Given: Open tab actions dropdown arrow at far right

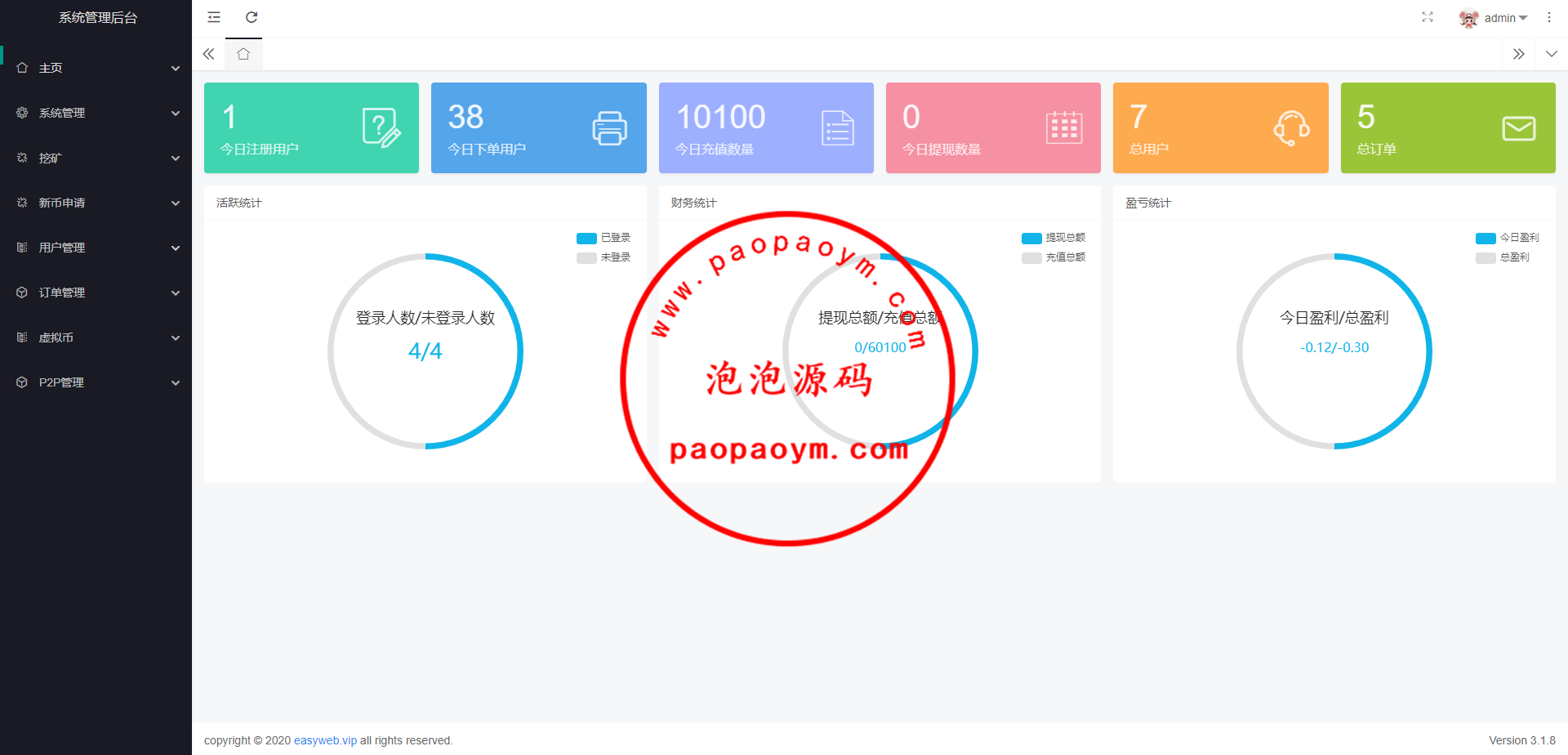Looking at the screenshot, I should coord(1551,54).
